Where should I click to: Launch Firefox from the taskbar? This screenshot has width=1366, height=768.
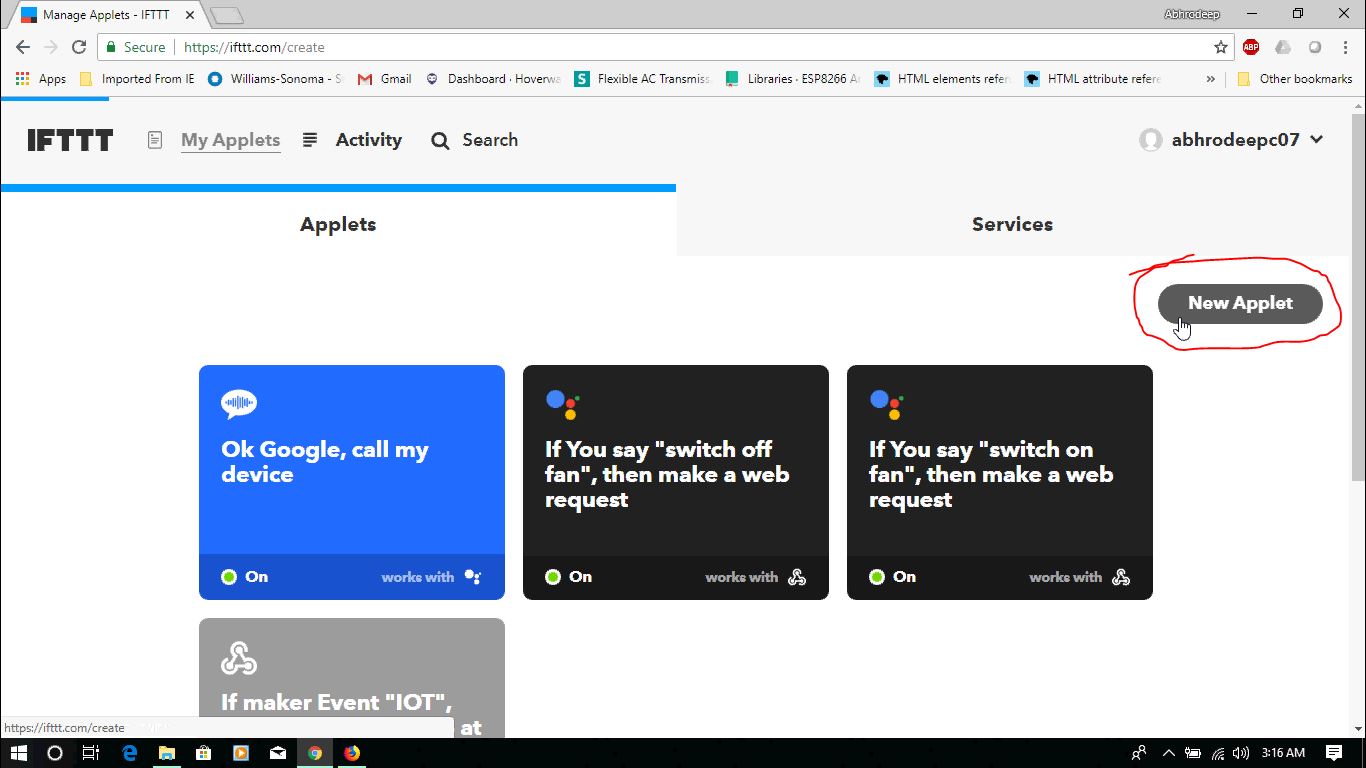pos(352,753)
